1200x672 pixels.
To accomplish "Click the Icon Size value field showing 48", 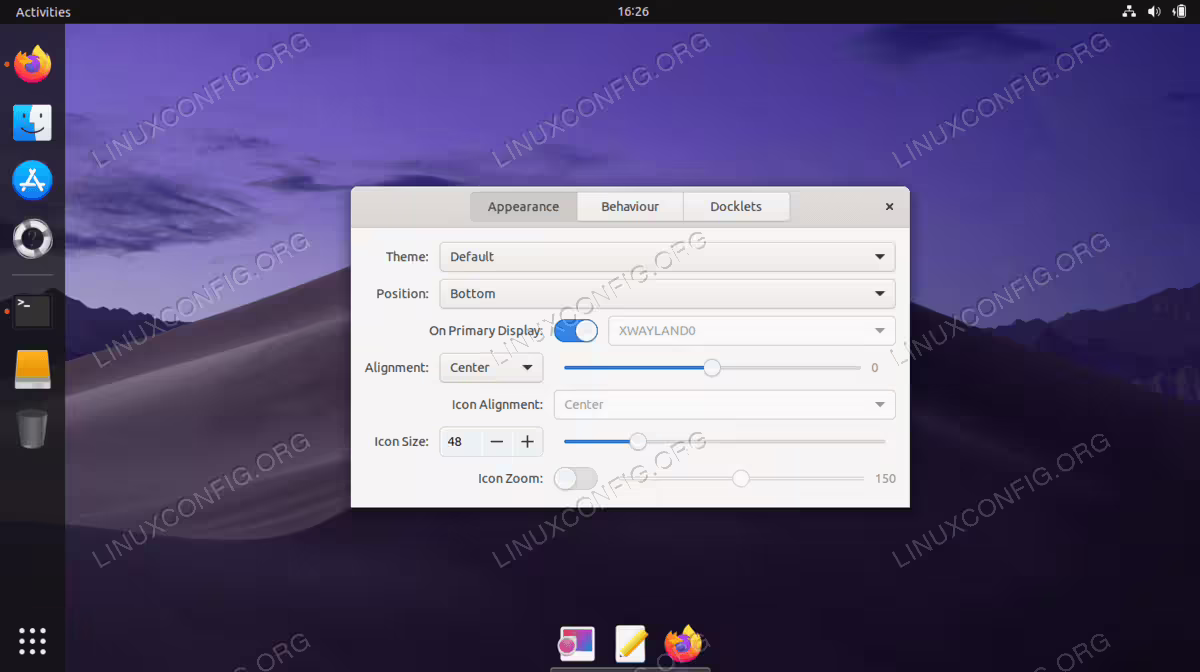I will click(x=461, y=441).
